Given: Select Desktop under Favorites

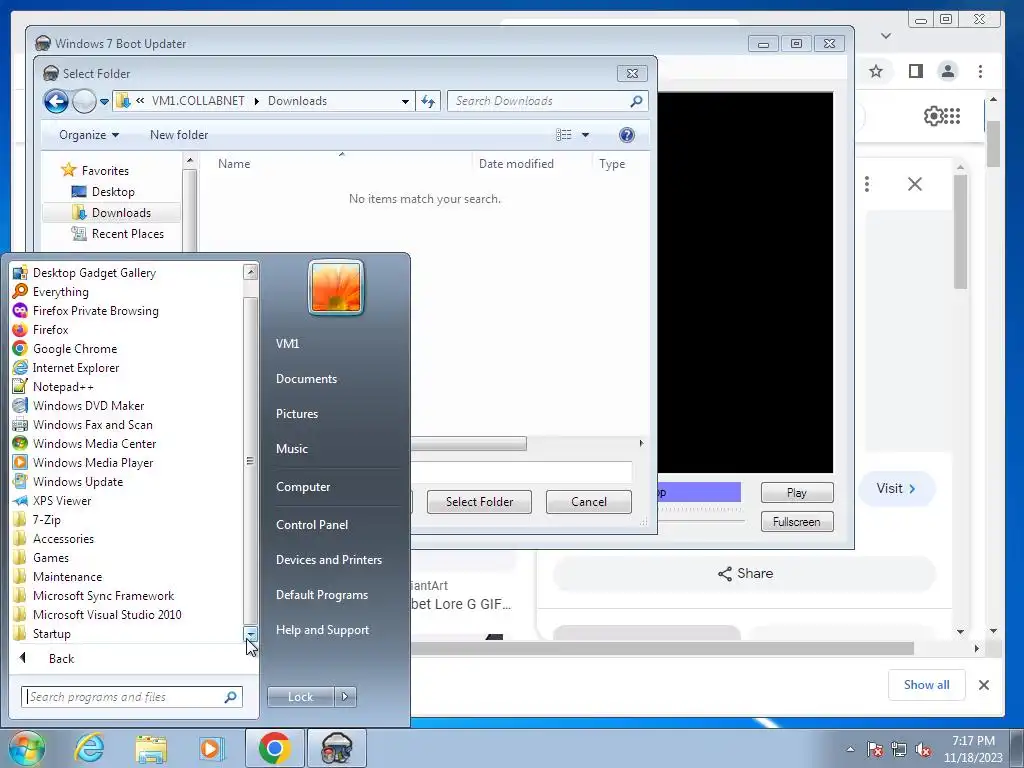Looking at the screenshot, I should click(113, 192).
